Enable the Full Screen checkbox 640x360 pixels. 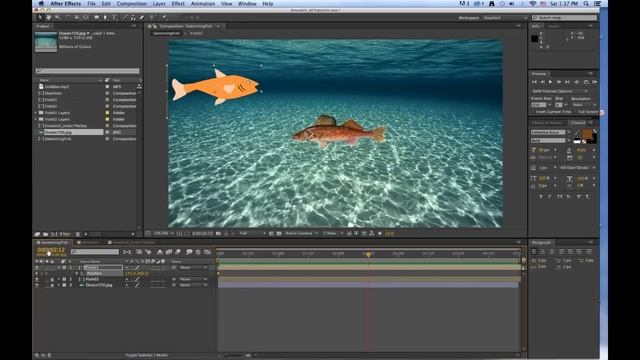576,112
